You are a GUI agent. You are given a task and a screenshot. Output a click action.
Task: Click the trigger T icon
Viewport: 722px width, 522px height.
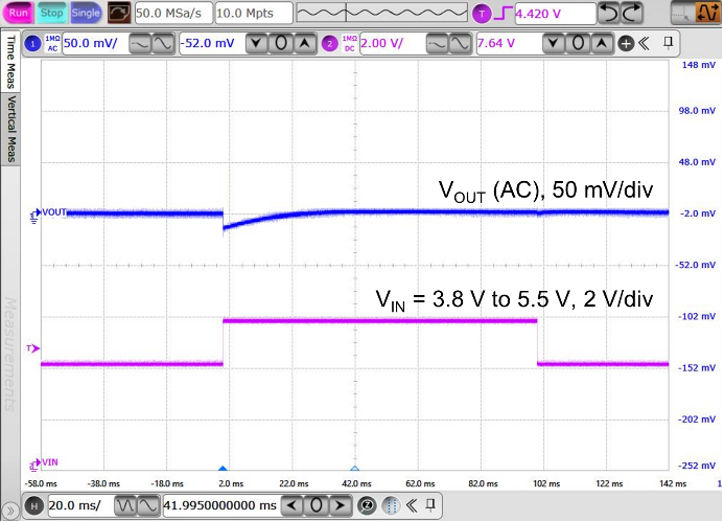[x=483, y=13]
